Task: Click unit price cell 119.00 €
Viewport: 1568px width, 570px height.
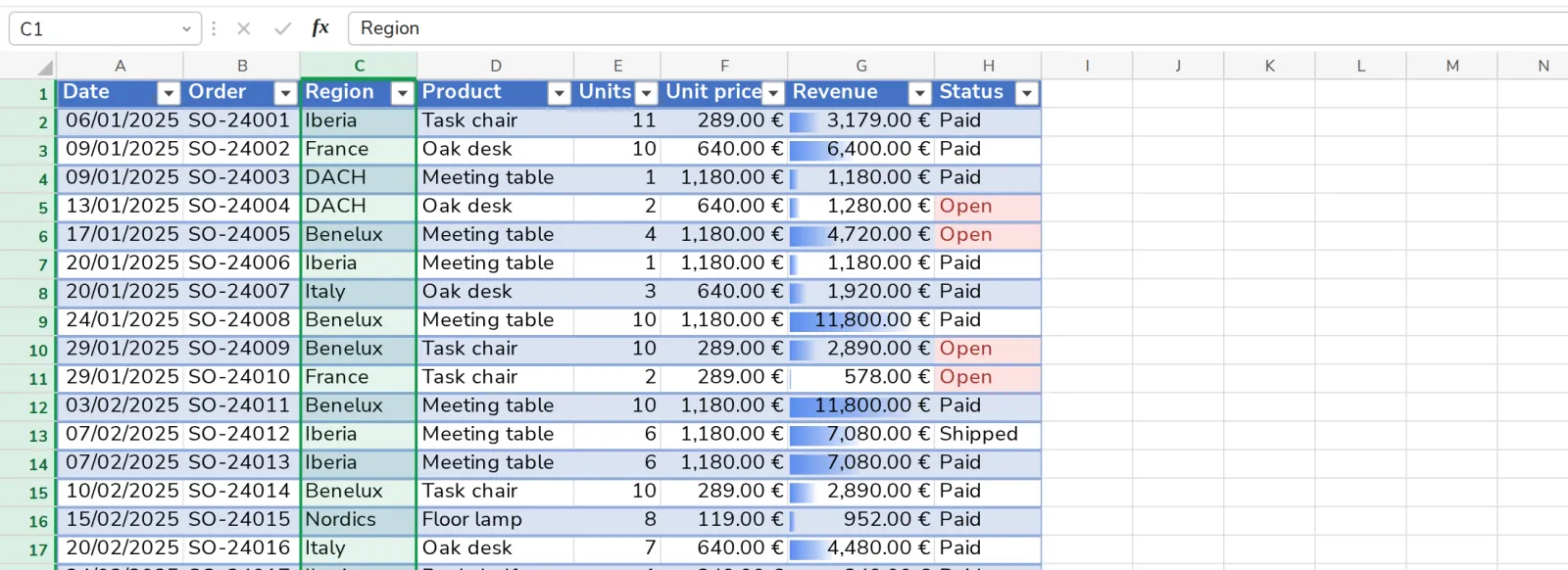Action: click(724, 520)
